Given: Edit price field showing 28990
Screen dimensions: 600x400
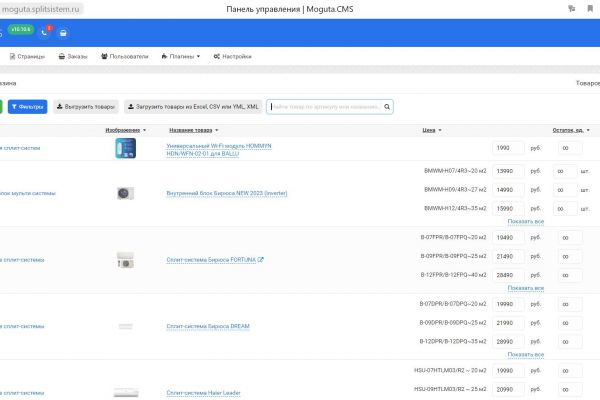Looking at the screenshot, I should (508, 342).
